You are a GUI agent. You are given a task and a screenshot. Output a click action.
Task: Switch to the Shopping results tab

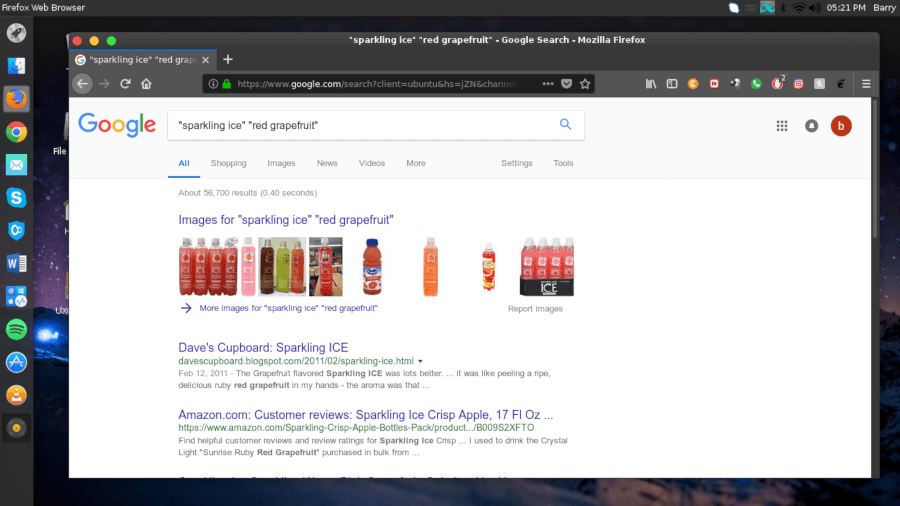coord(228,163)
